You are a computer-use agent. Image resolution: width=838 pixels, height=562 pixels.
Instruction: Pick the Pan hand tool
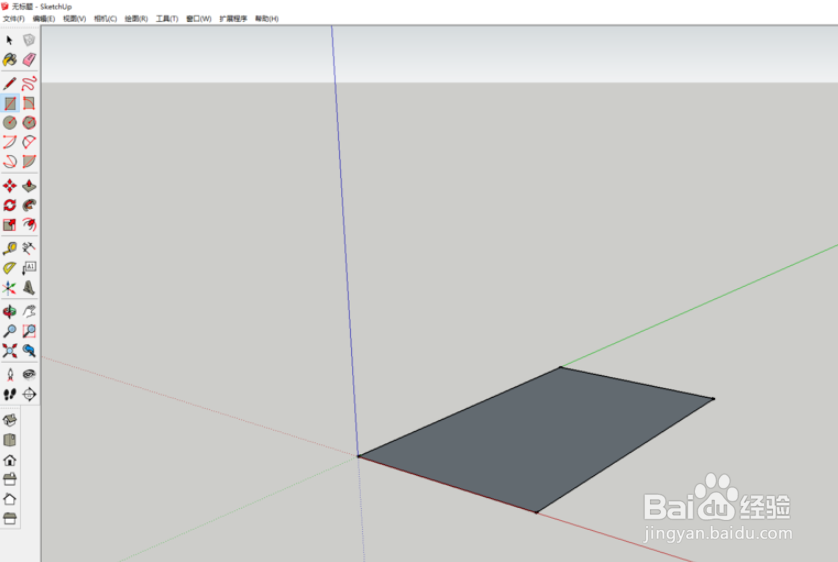pyautogui.click(x=29, y=311)
